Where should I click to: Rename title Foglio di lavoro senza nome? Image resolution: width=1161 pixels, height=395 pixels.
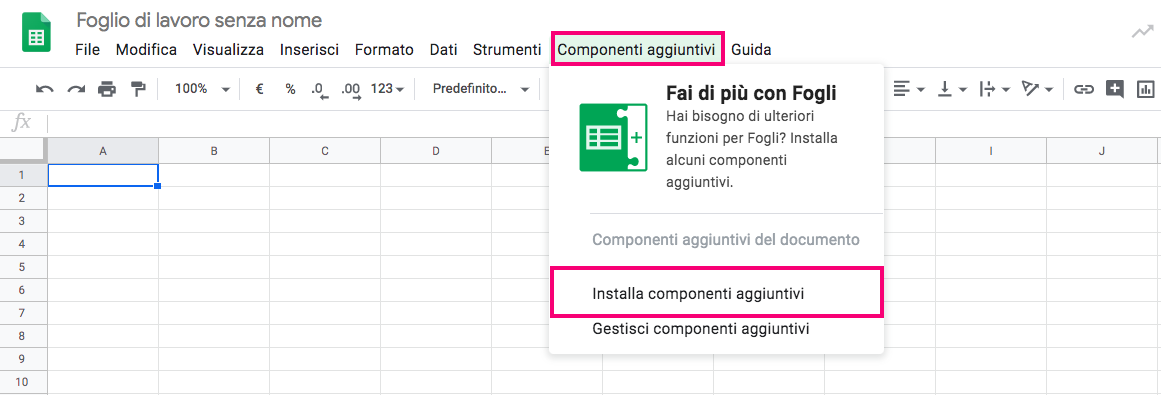click(199, 20)
